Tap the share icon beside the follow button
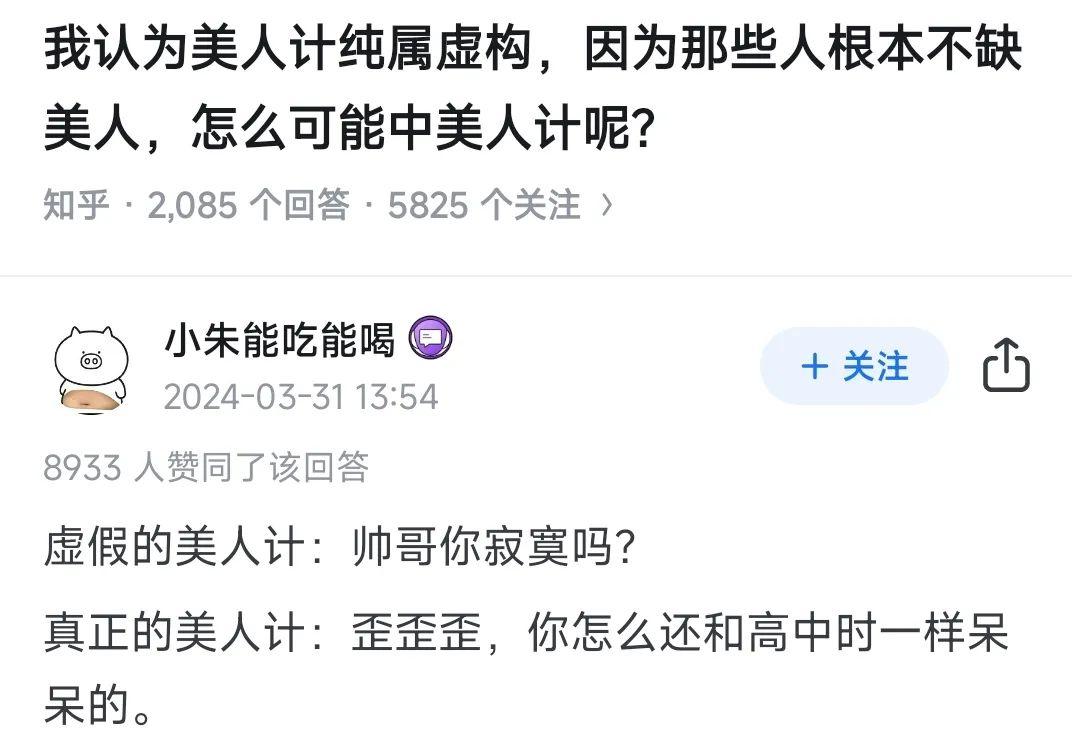1072x746 pixels. [1006, 366]
